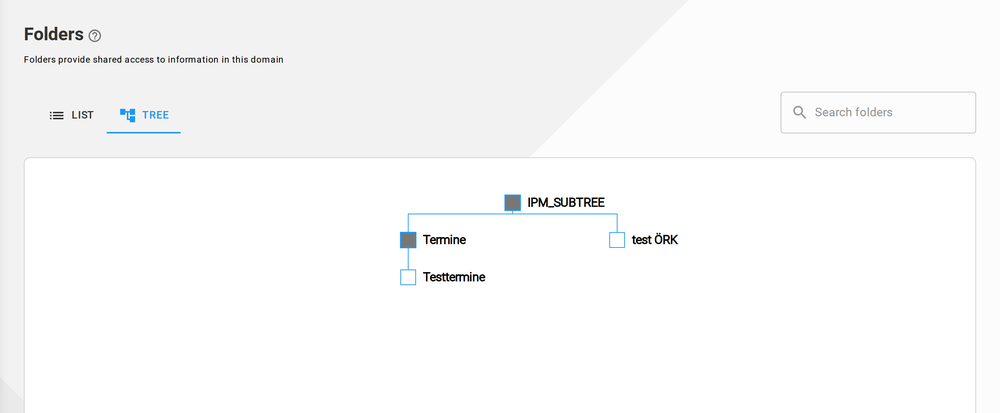Select the IPM_SUBTREE folder label

(x=566, y=203)
